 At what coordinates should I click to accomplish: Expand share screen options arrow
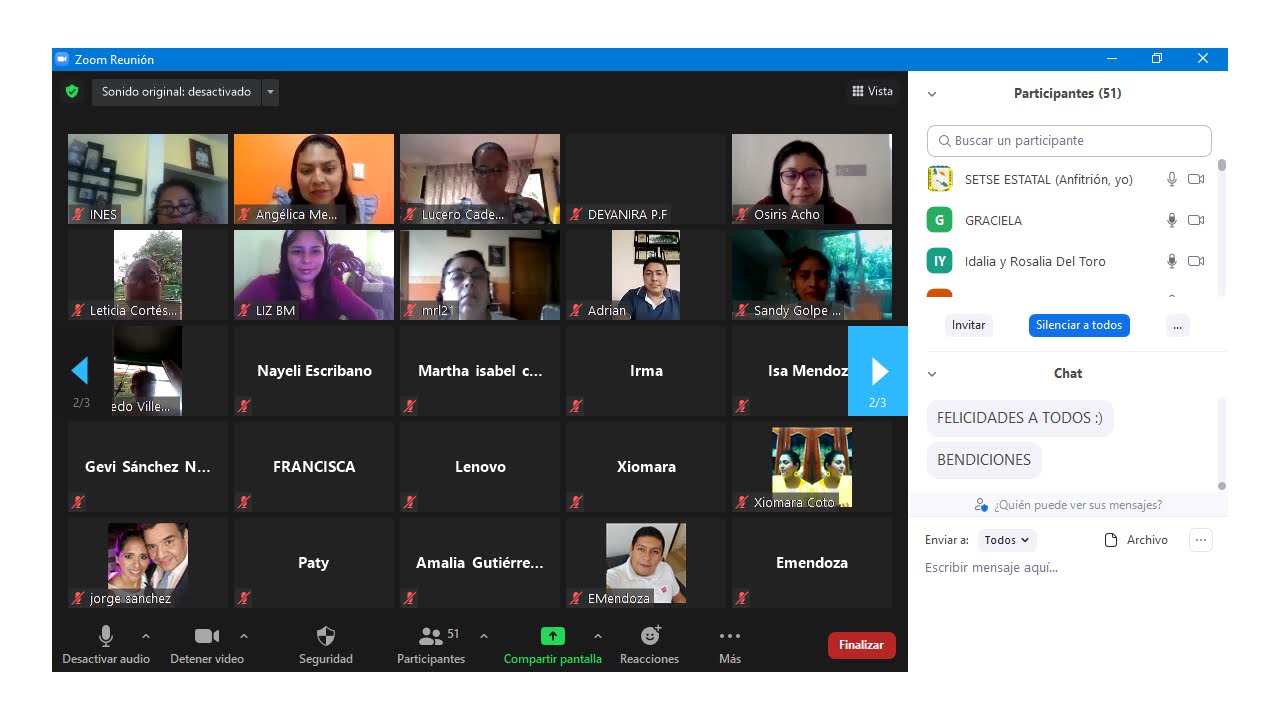click(x=598, y=636)
